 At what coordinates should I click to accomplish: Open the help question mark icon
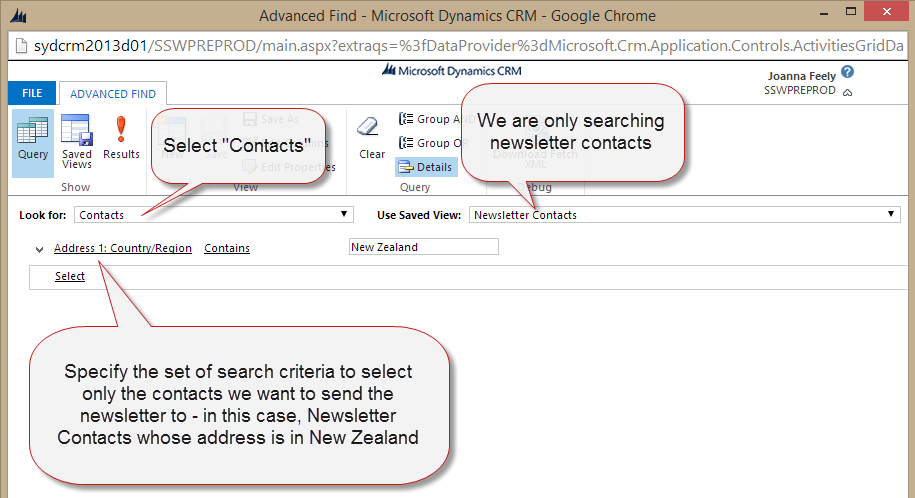point(848,73)
